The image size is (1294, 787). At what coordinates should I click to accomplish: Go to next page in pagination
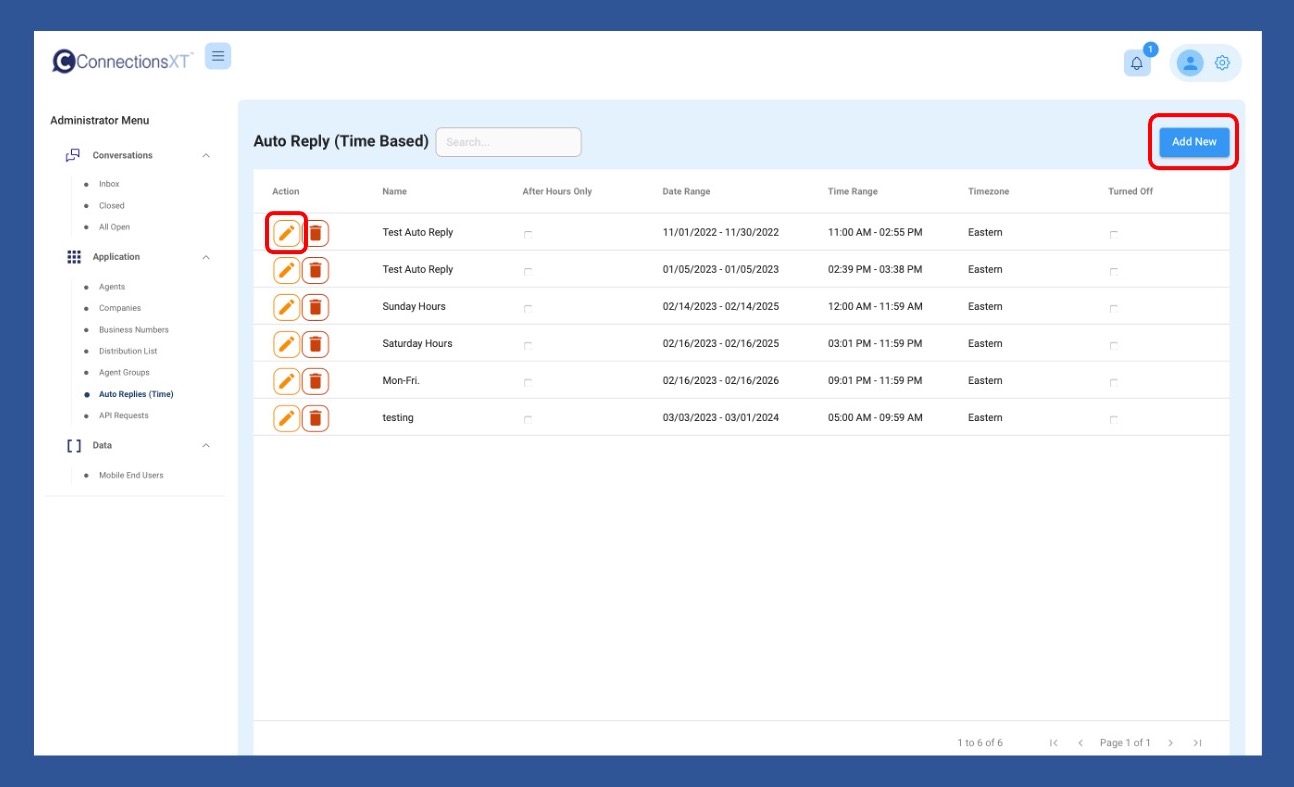pos(1170,743)
